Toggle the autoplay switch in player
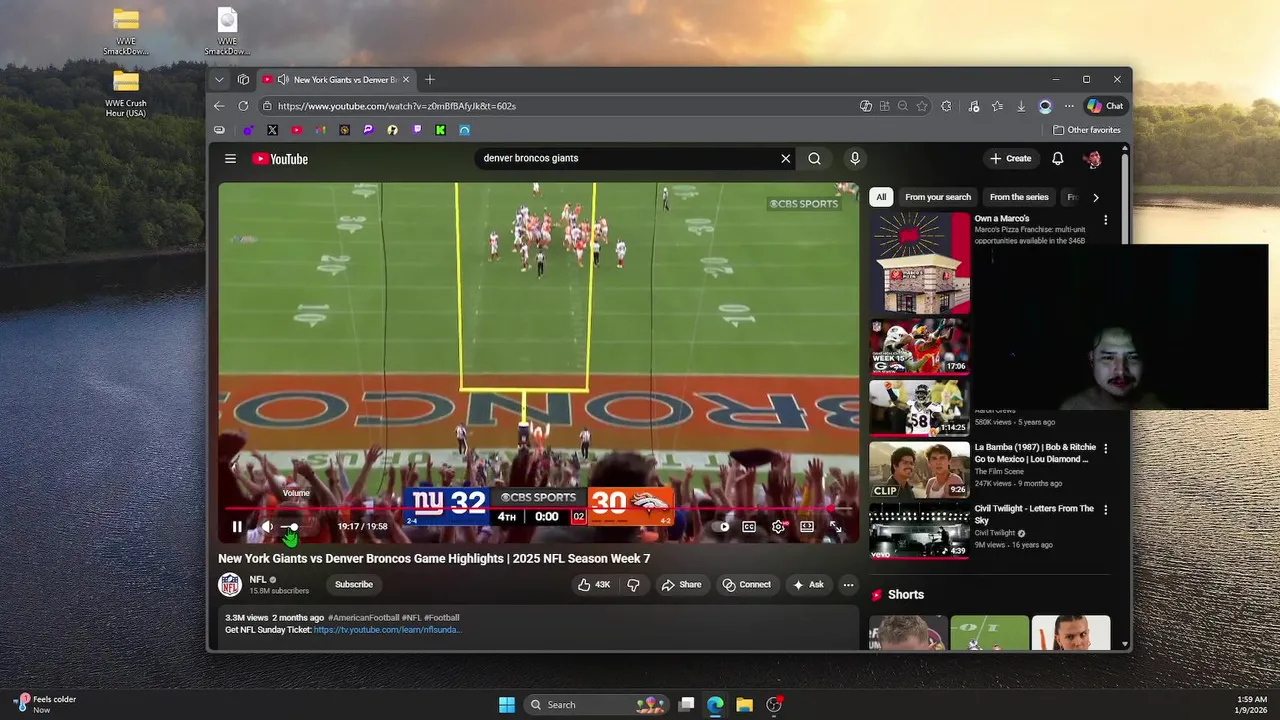The height and width of the screenshot is (720, 1280). click(x=721, y=527)
